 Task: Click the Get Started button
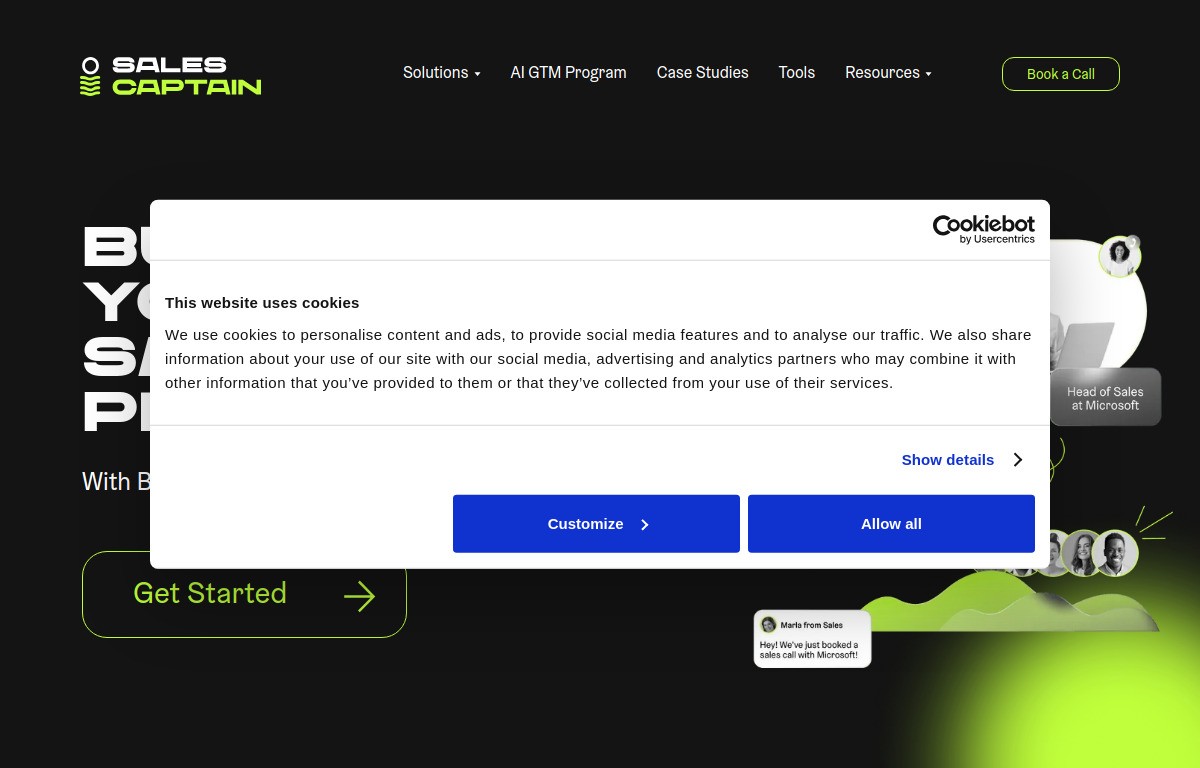click(244, 594)
